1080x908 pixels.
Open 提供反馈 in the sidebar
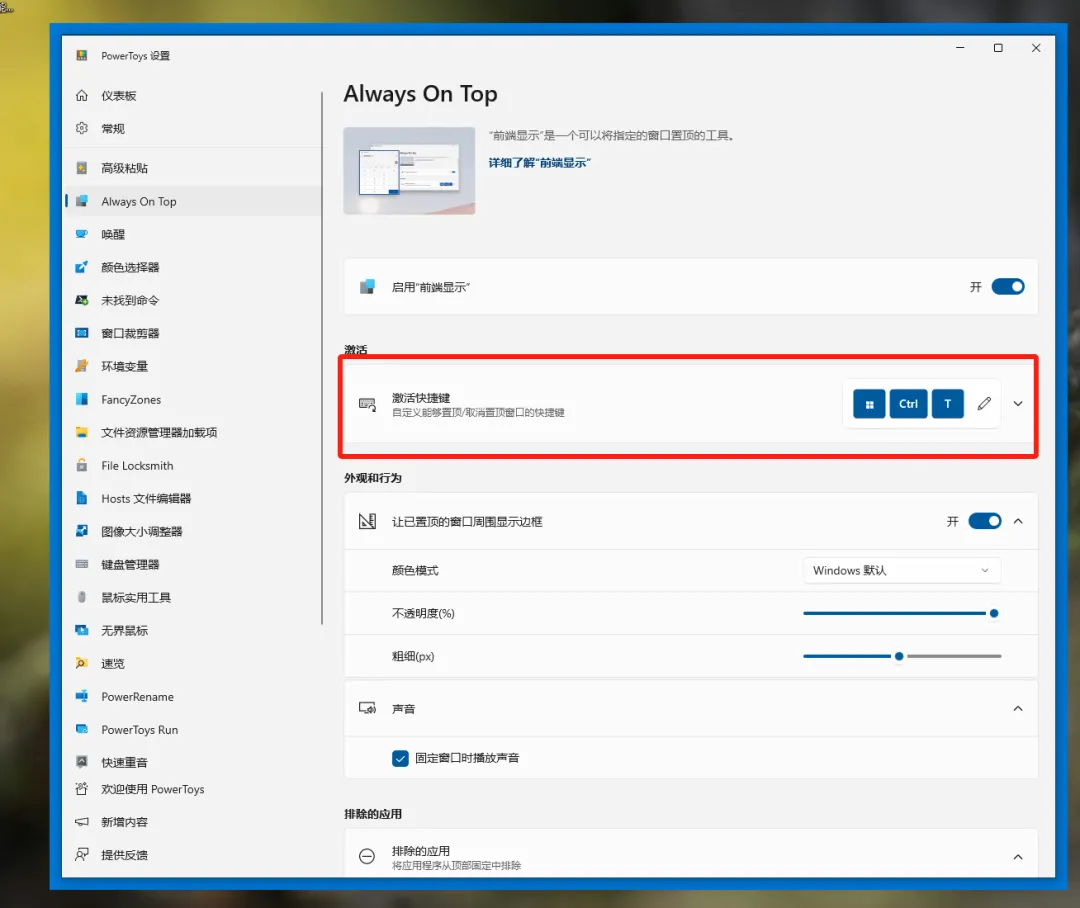pyautogui.click(x=193, y=855)
